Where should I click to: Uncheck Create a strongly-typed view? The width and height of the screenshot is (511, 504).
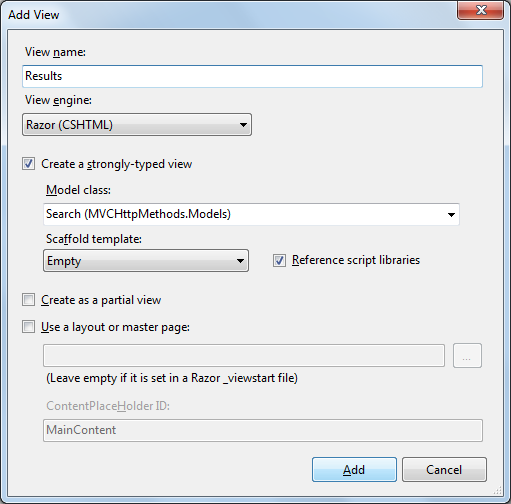click(28, 164)
